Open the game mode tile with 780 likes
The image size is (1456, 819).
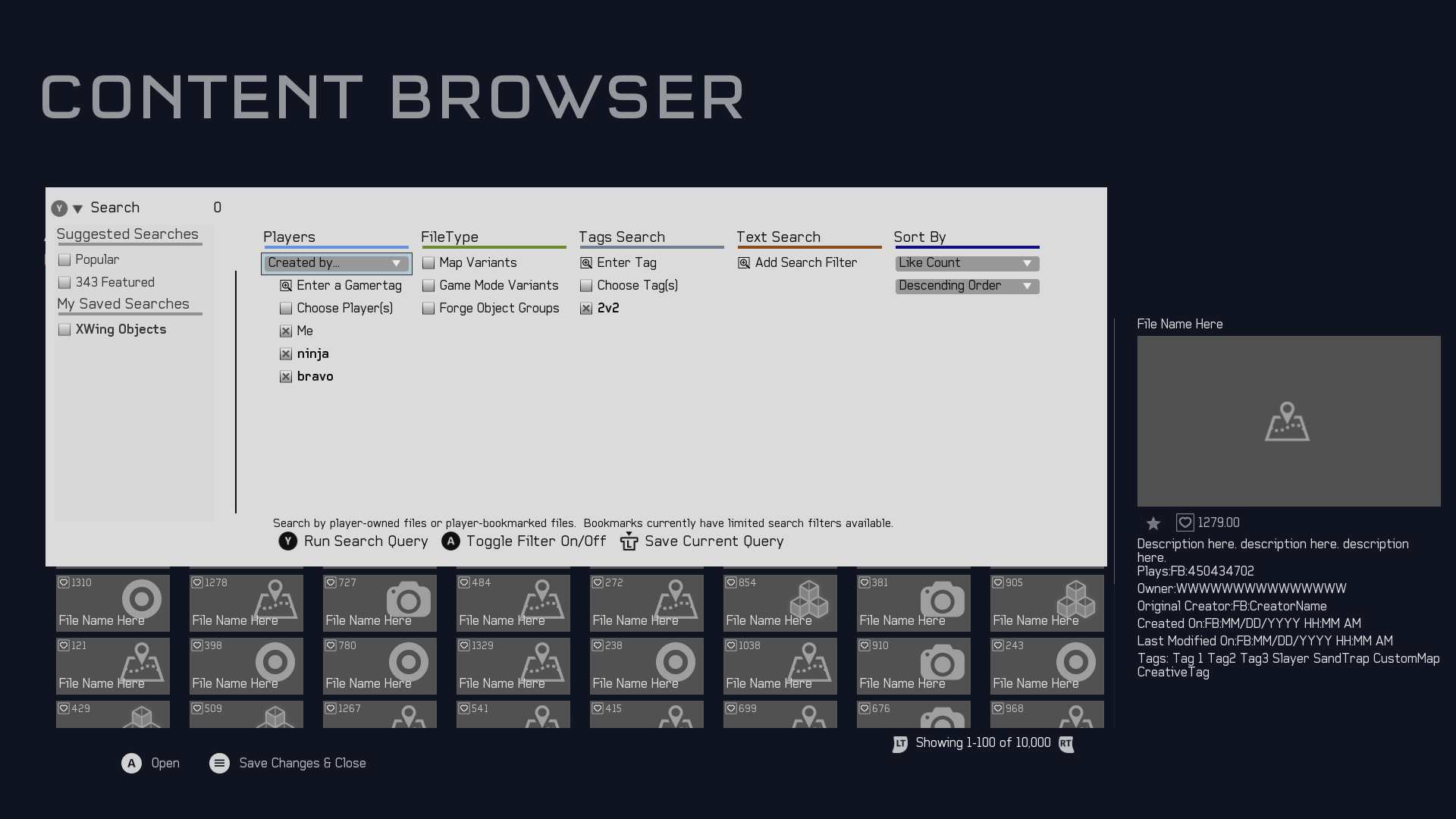380,666
